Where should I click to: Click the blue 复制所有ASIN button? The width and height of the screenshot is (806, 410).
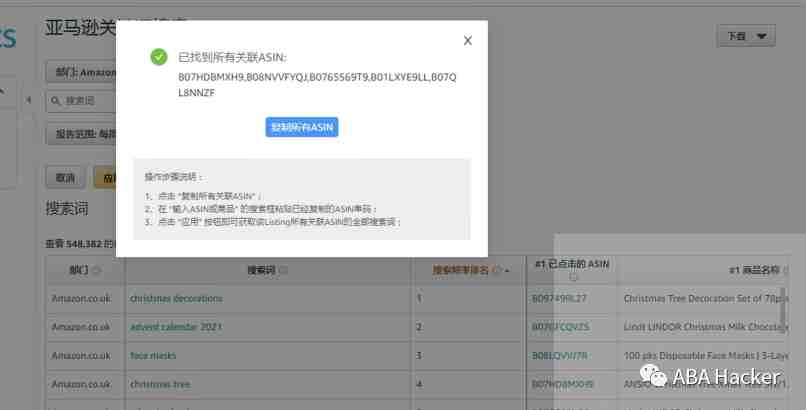(x=302, y=127)
